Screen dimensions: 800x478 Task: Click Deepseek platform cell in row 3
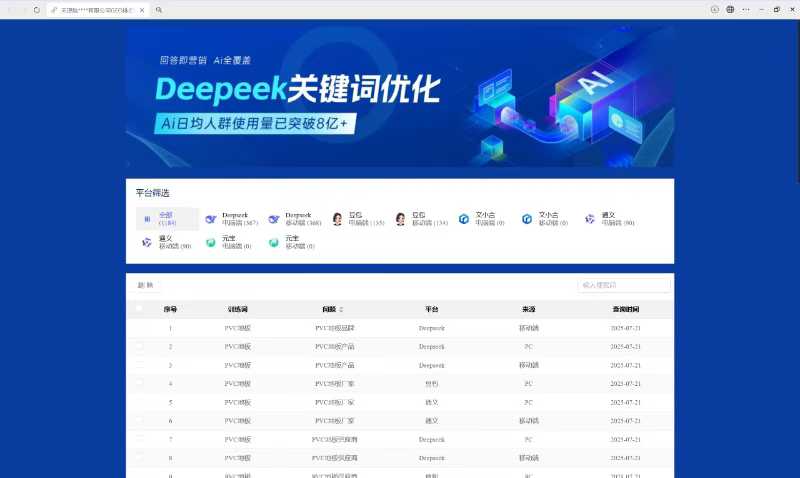tap(432, 365)
